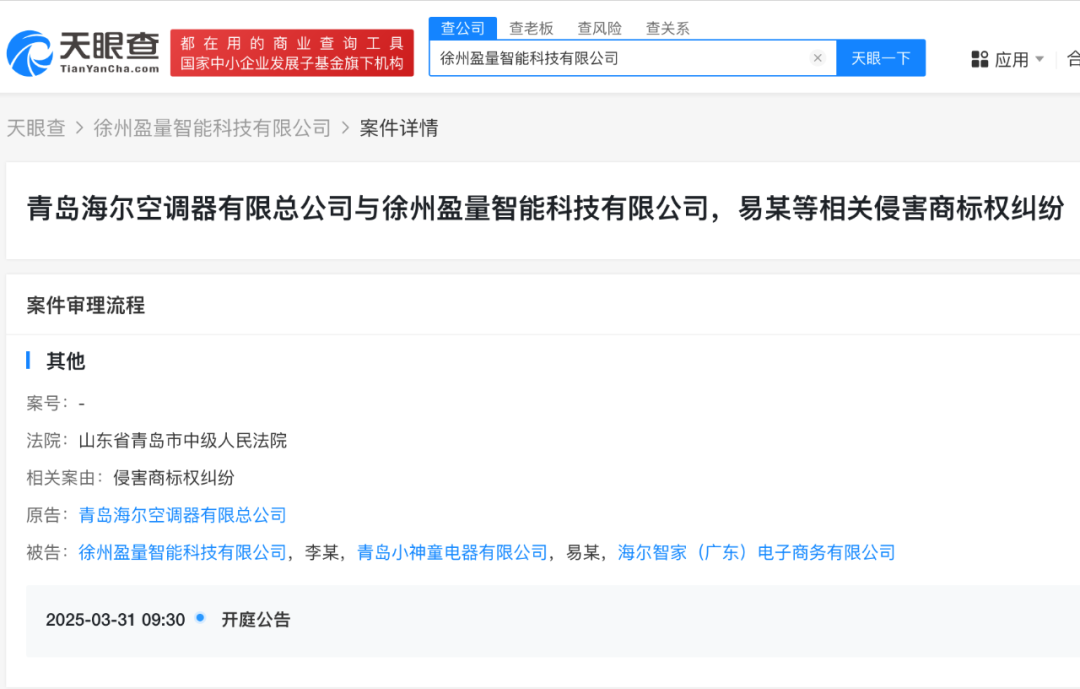Switch to the 查老板 tab
1080x689 pixels.
pos(531,28)
